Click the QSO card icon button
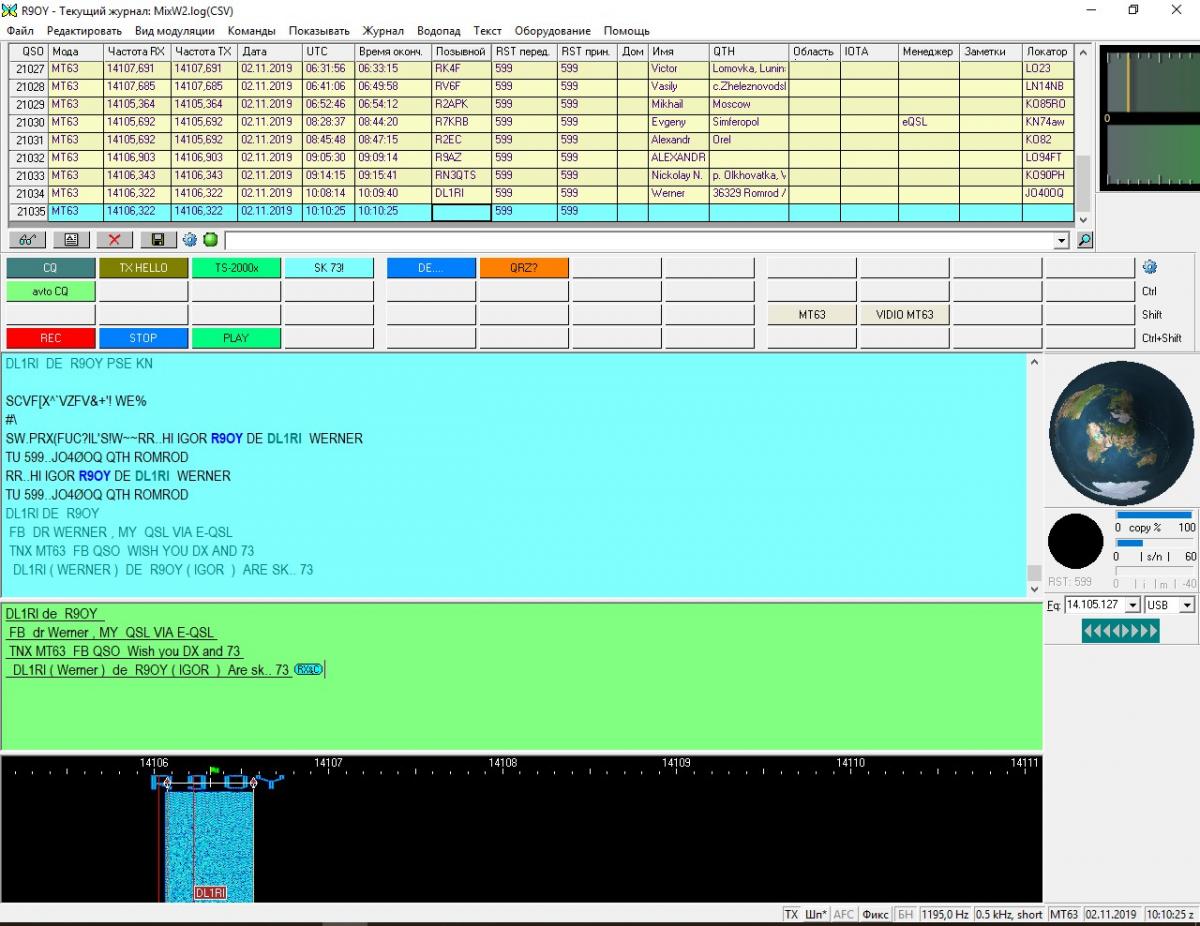This screenshot has height=926, width=1200. [71, 240]
